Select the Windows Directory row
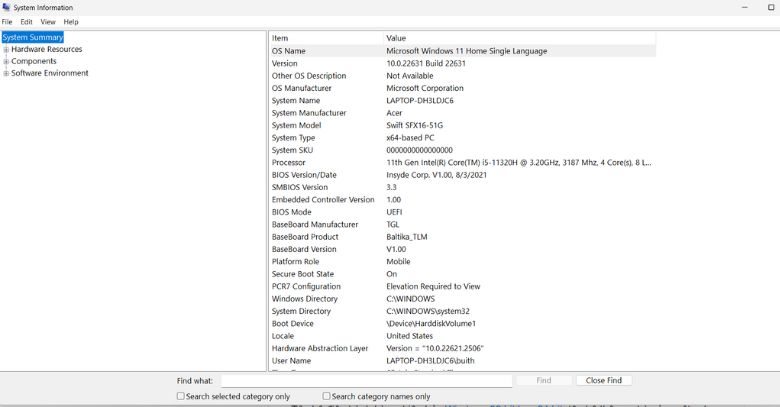 463,299
